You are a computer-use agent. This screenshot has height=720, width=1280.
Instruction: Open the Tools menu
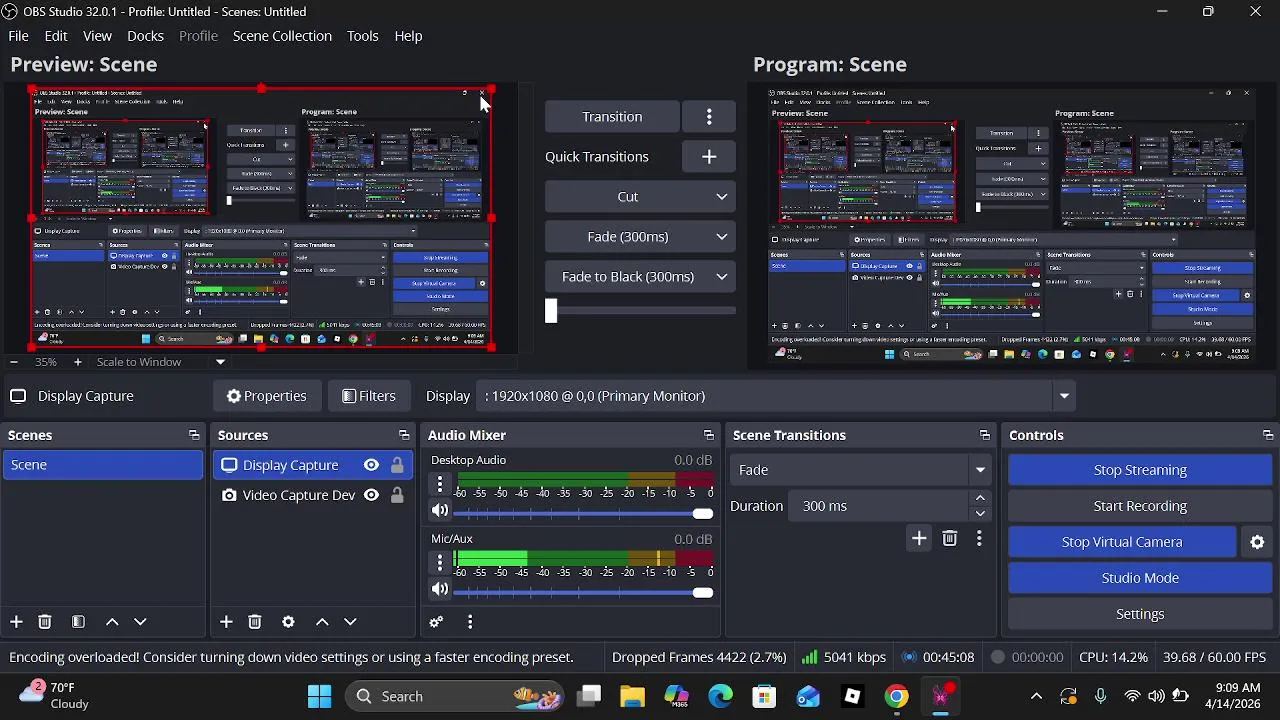coord(362,36)
